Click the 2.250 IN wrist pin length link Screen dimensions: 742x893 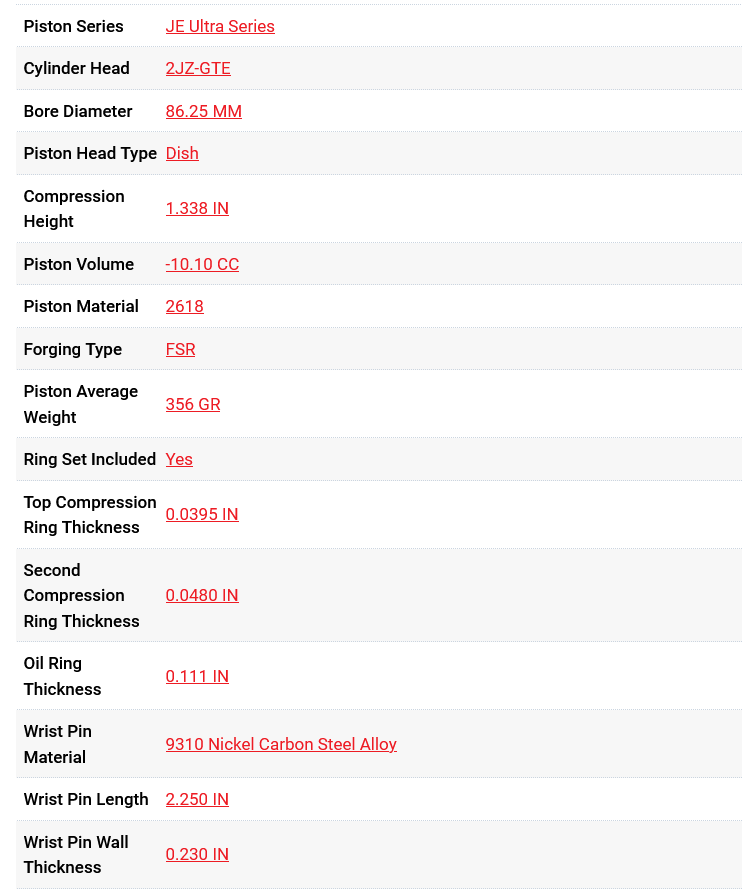(x=197, y=799)
